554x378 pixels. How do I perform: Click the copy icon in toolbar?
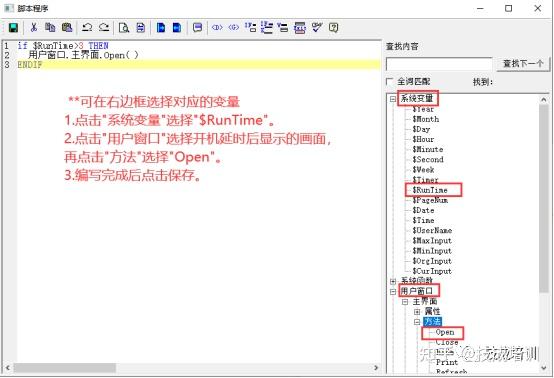pos(50,27)
